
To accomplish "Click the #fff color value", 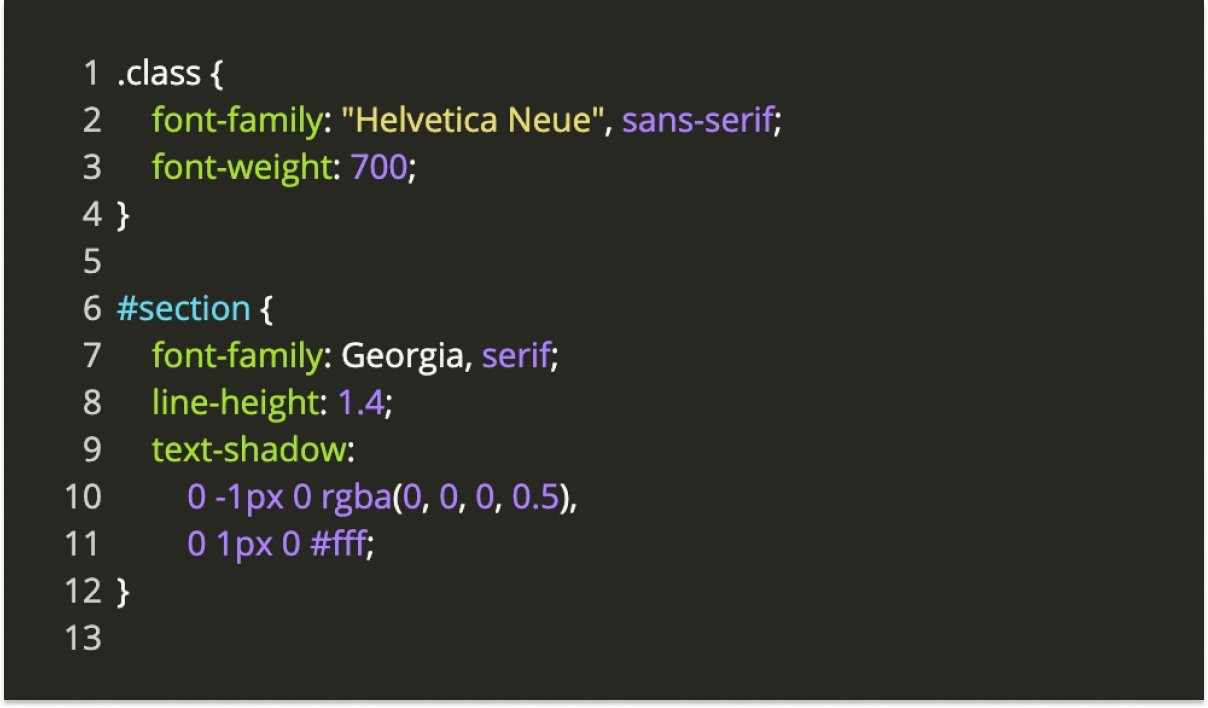I will 340,544.
